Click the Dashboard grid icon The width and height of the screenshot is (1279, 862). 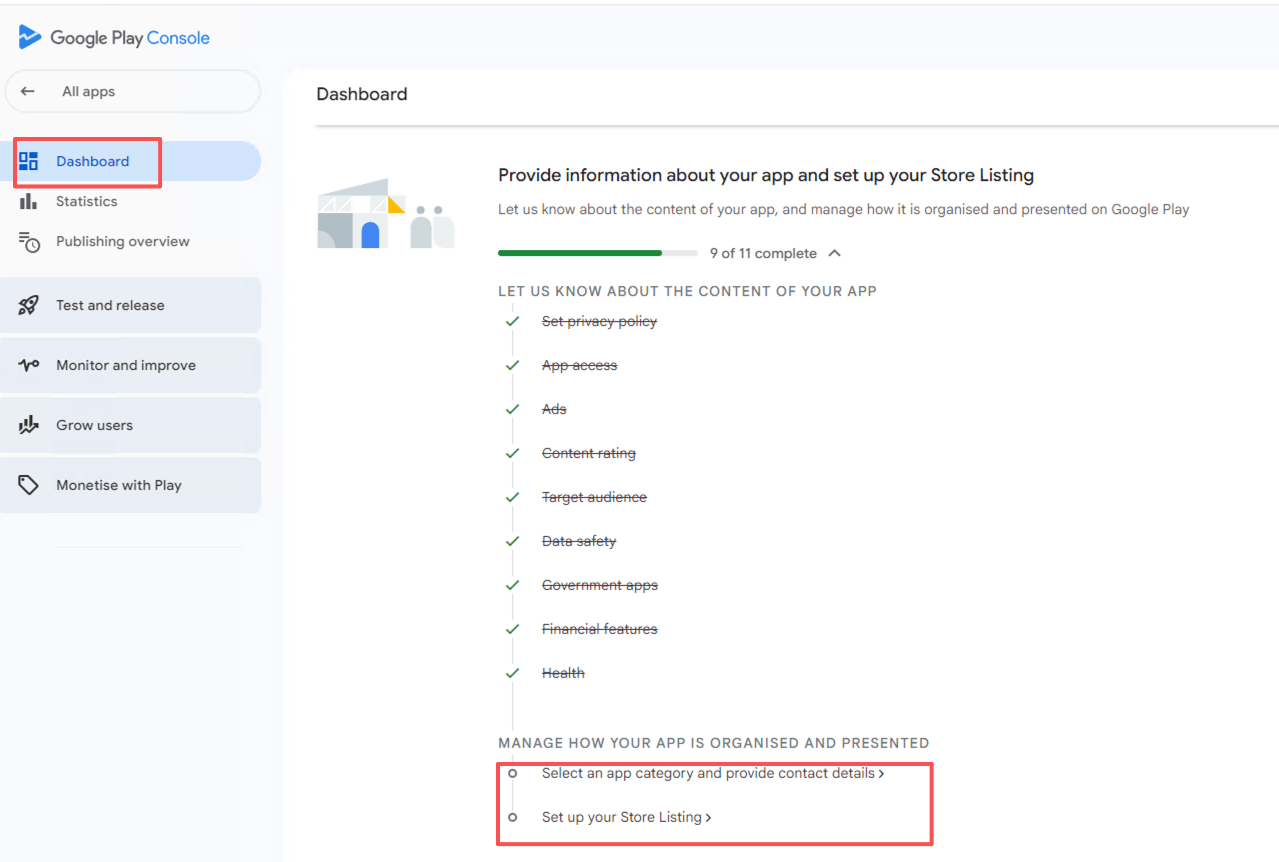[29, 161]
